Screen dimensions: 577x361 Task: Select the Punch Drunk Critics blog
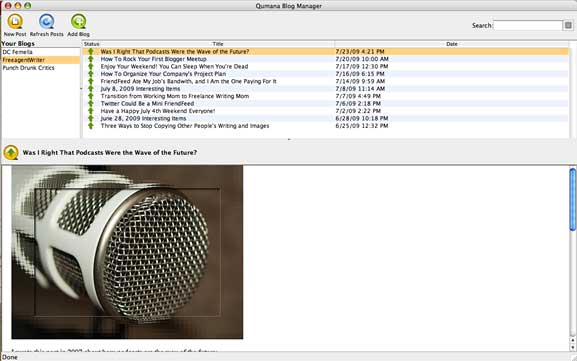(40, 68)
